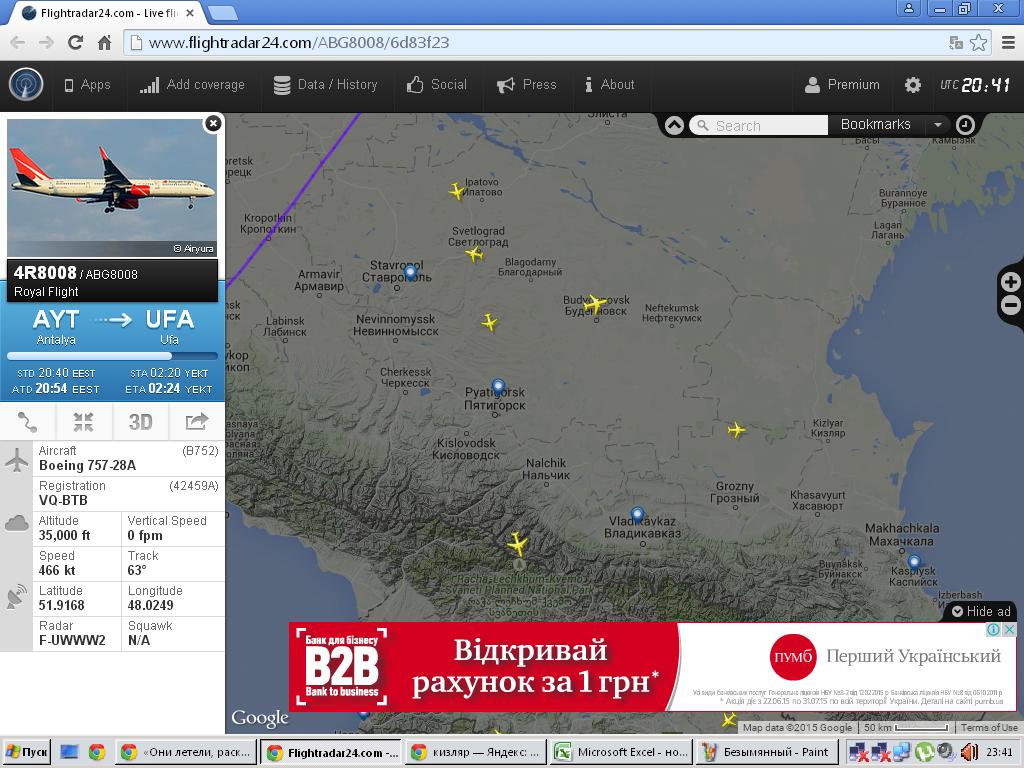The width and height of the screenshot is (1024, 768).
Task: Open Data / History menu
Action: pyautogui.click(x=325, y=85)
